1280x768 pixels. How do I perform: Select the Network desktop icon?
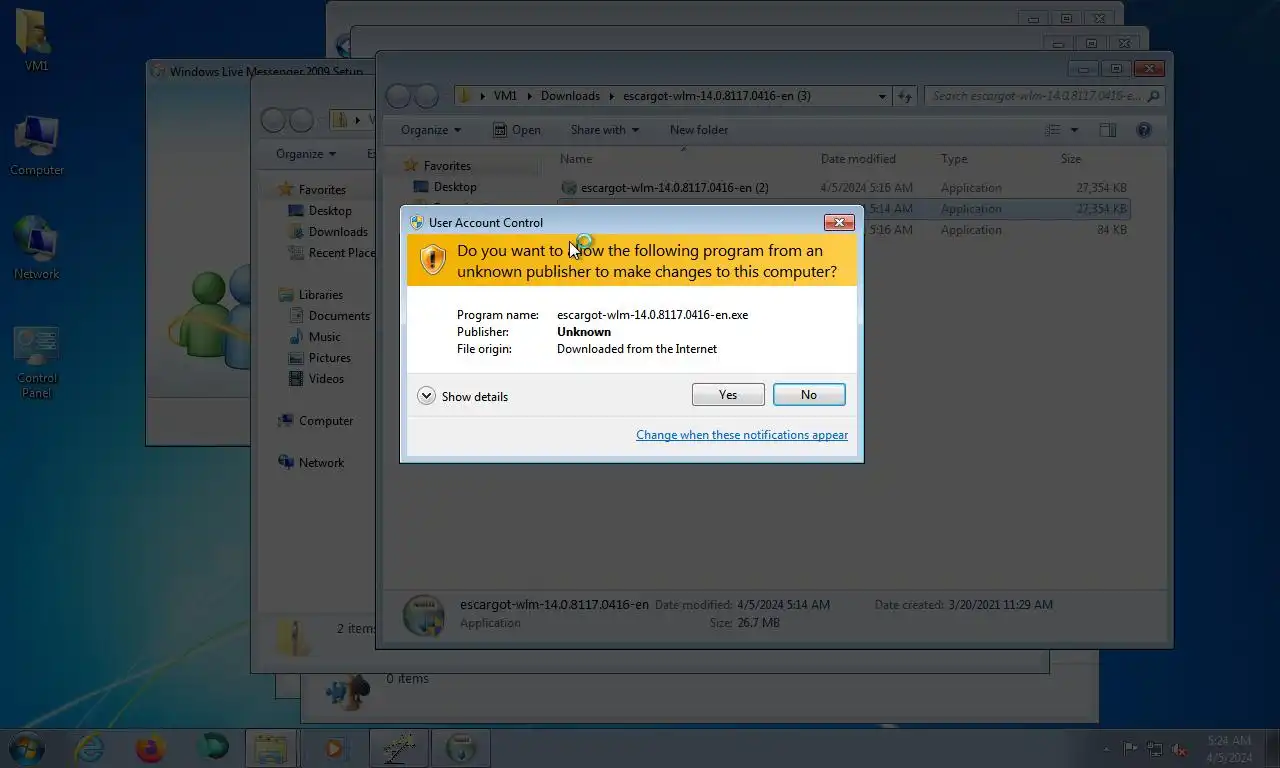tap(37, 248)
